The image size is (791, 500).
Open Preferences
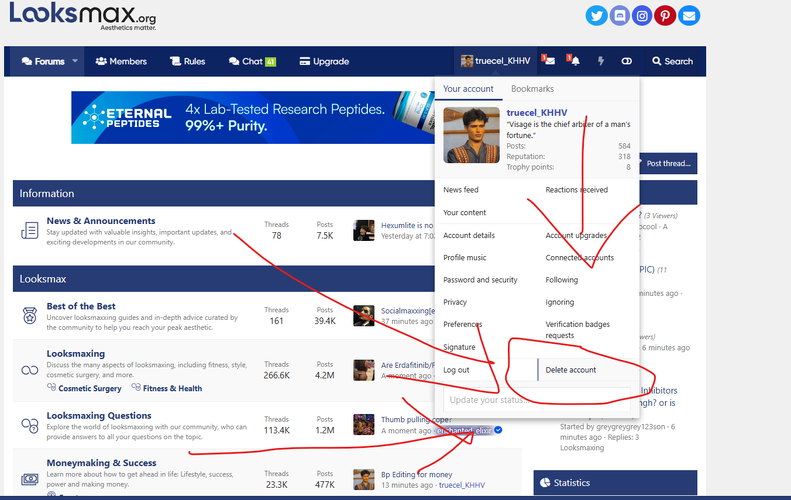pos(463,324)
